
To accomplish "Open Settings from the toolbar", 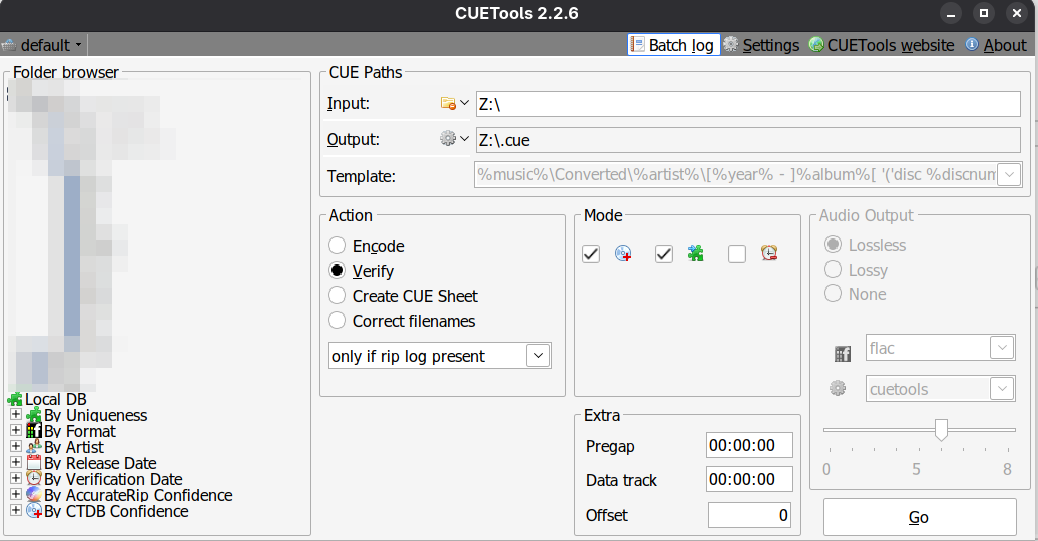I will [x=761, y=45].
